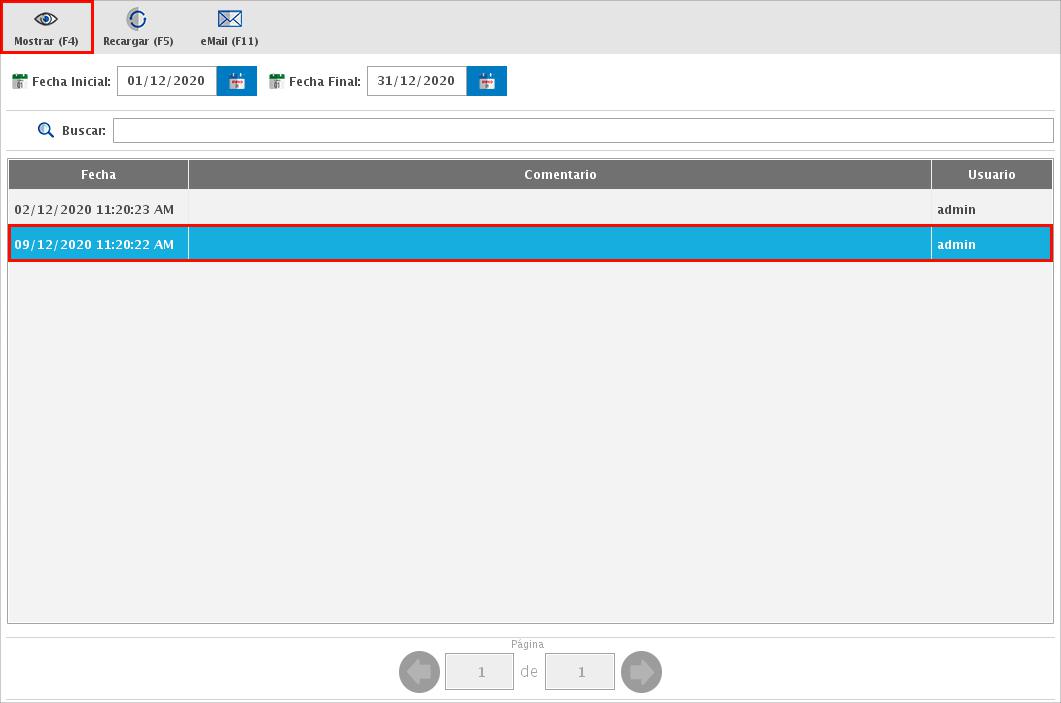1061x703 pixels.
Task: Click the Fecha Final date field
Action: point(417,81)
